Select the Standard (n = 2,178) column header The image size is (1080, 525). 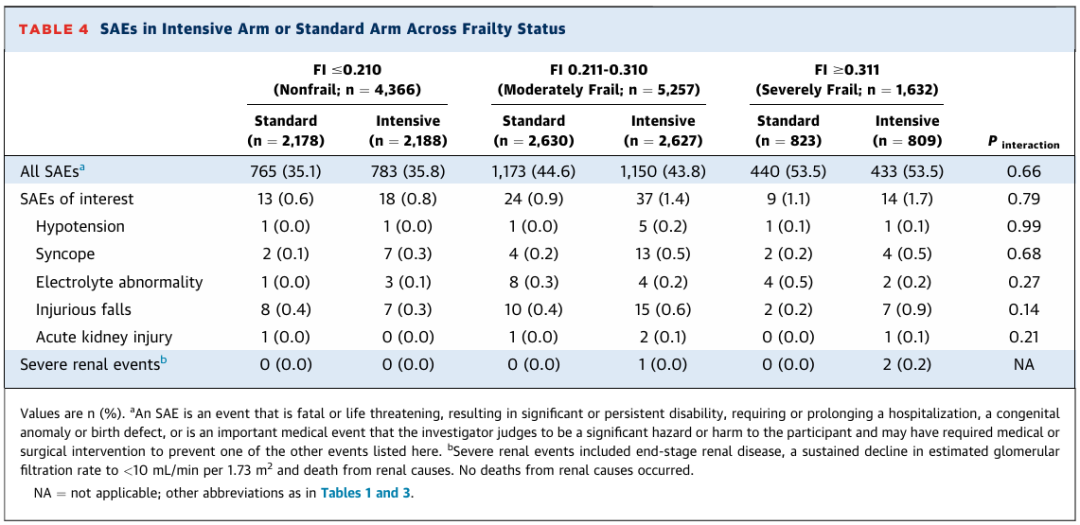click(x=285, y=130)
